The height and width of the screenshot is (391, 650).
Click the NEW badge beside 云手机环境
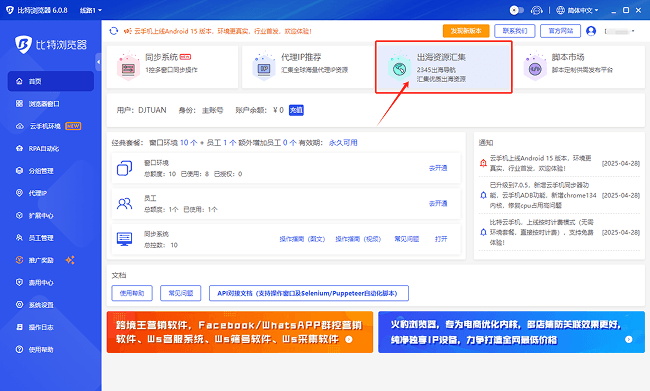[73, 126]
